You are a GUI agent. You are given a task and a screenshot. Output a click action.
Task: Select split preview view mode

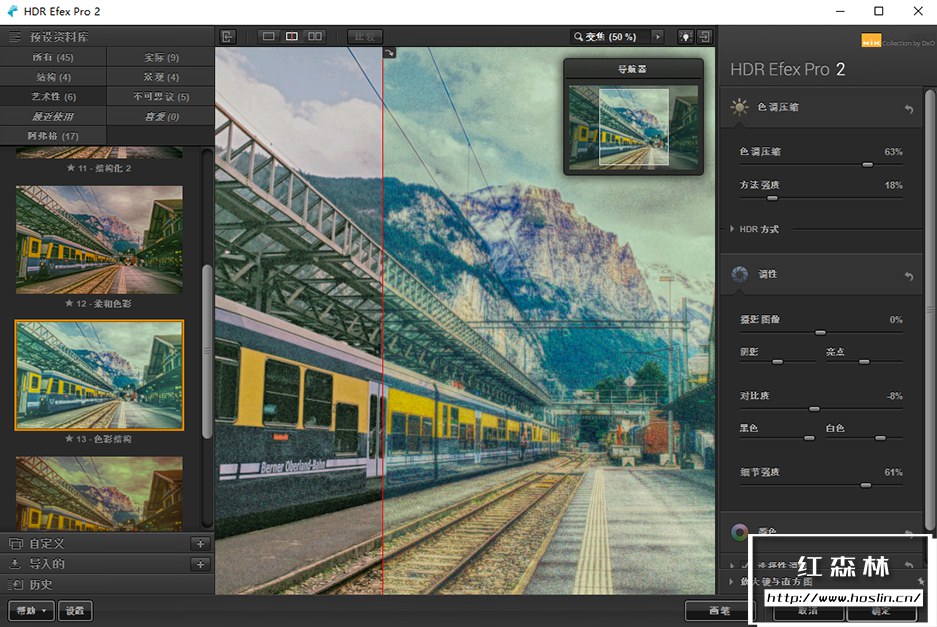(291, 37)
